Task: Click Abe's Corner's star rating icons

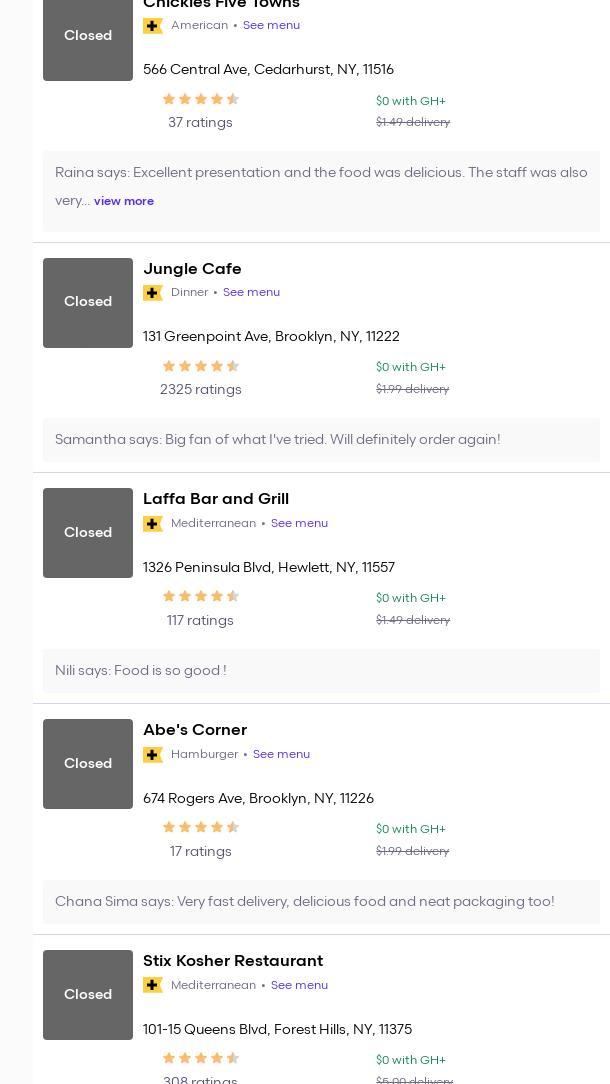Action: coord(200,828)
